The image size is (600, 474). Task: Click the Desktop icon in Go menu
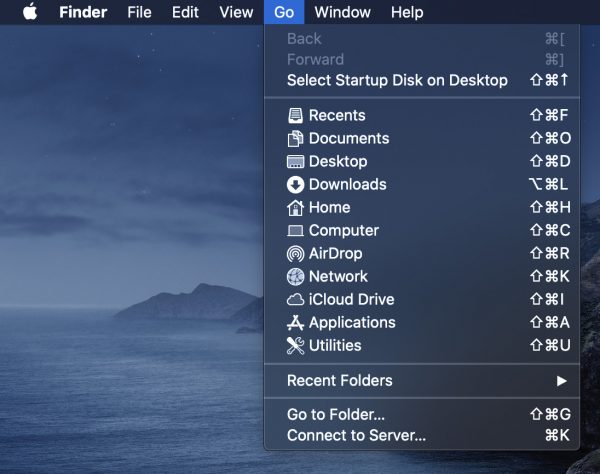click(295, 161)
